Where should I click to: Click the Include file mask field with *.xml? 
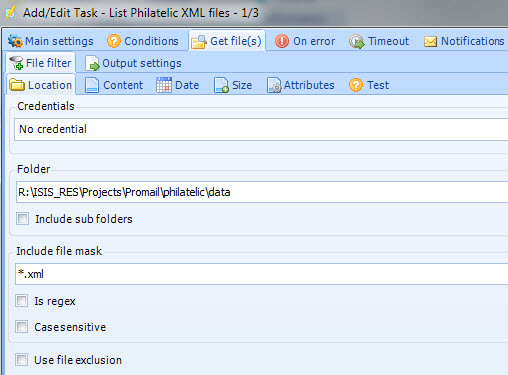[x=262, y=274]
